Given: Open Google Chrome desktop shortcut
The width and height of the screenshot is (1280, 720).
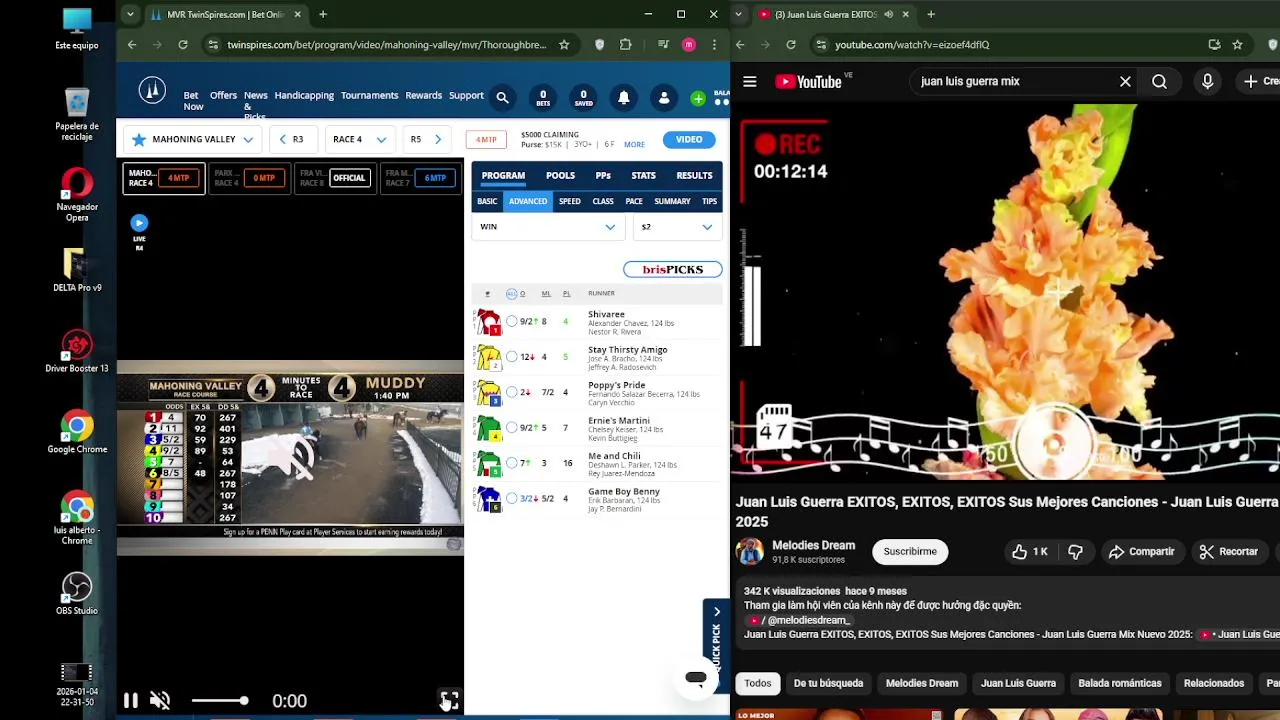Looking at the screenshot, I should point(77,432).
